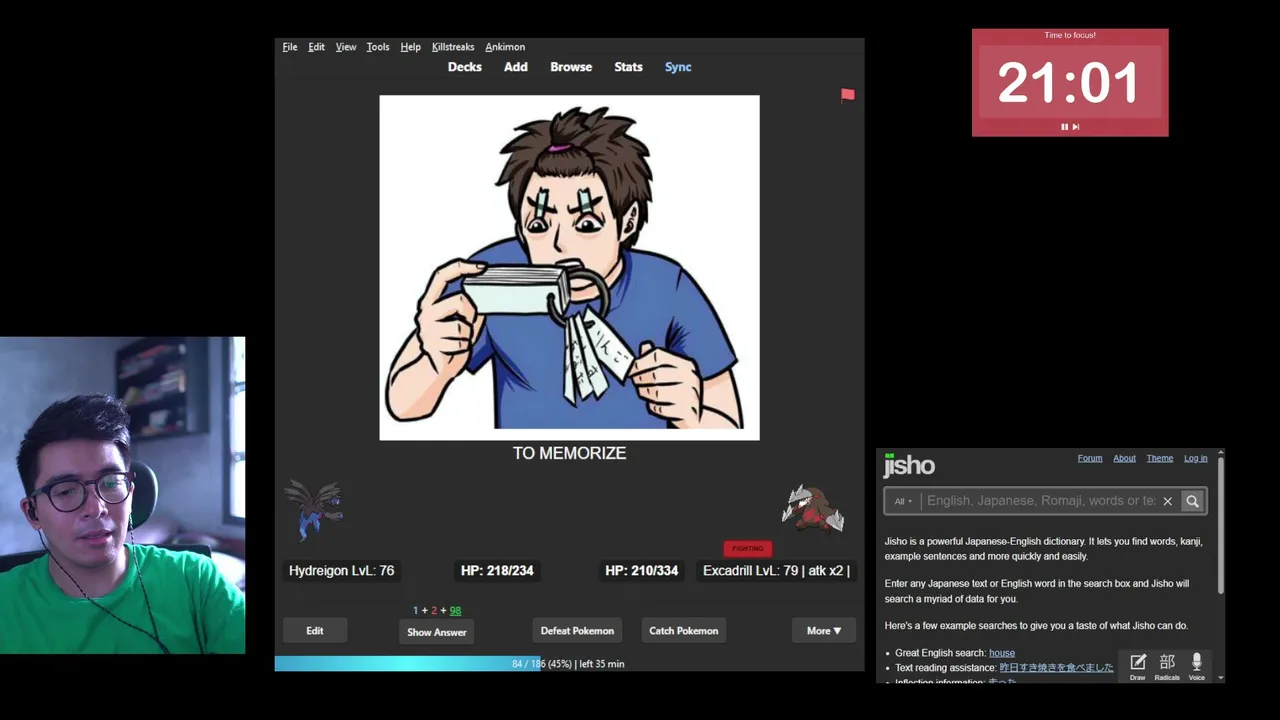Click Log in on Jisho
1280x720 pixels.
(1196, 458)
